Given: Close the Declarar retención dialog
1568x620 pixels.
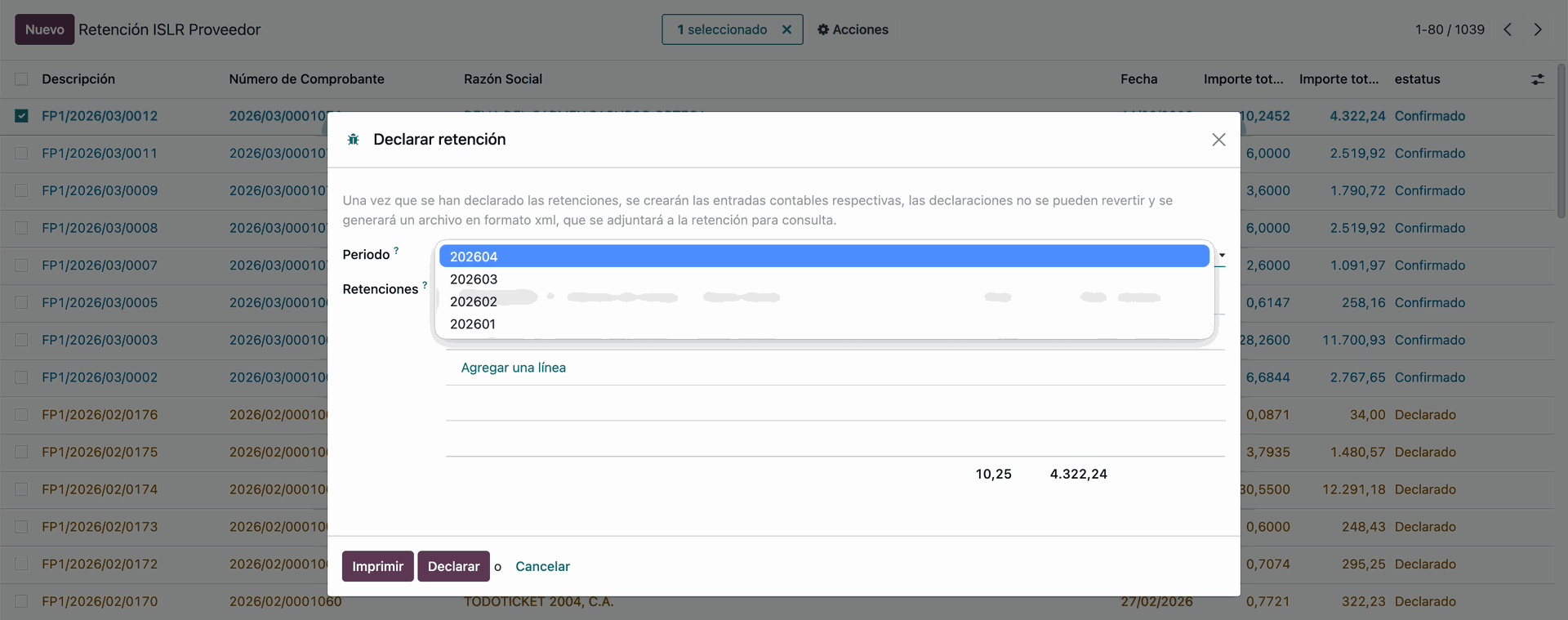Looking at the screenshot, I should (1218, 140).
